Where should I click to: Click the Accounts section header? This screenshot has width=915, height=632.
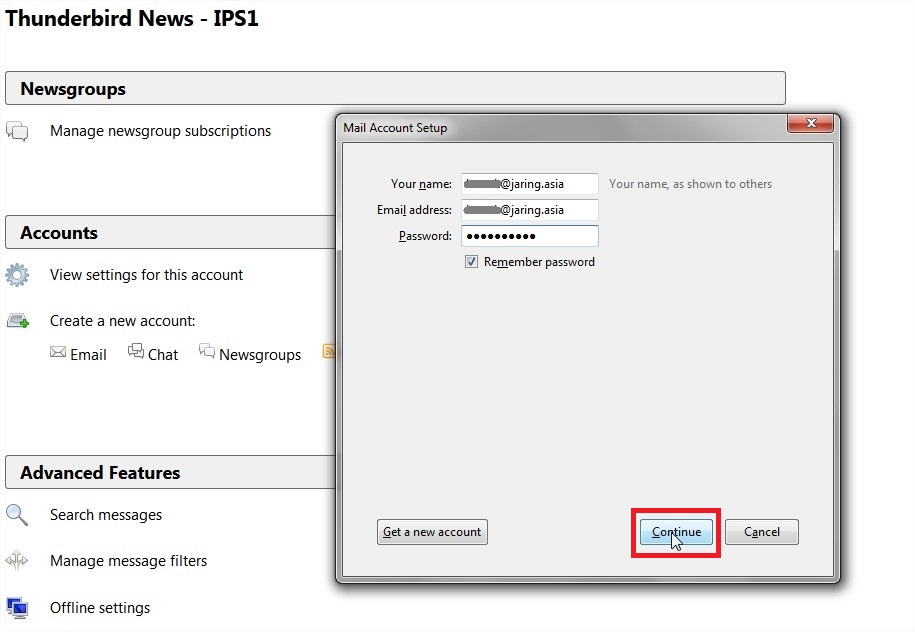[x=170, y=232]
